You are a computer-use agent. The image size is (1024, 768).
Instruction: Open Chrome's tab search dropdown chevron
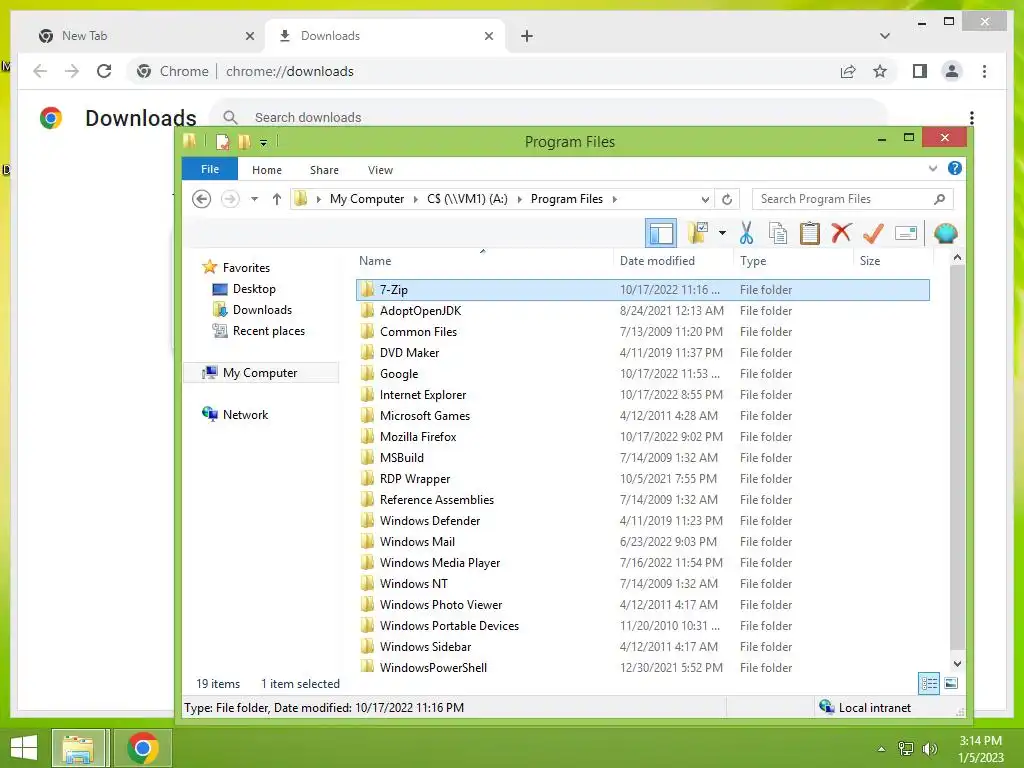point(885,36)
